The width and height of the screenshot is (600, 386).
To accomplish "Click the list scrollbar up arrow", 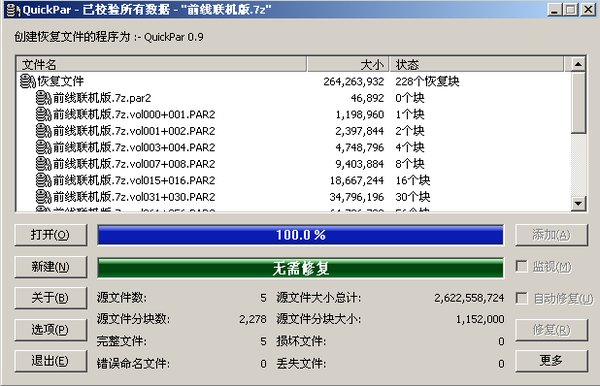I will [578, 64].
